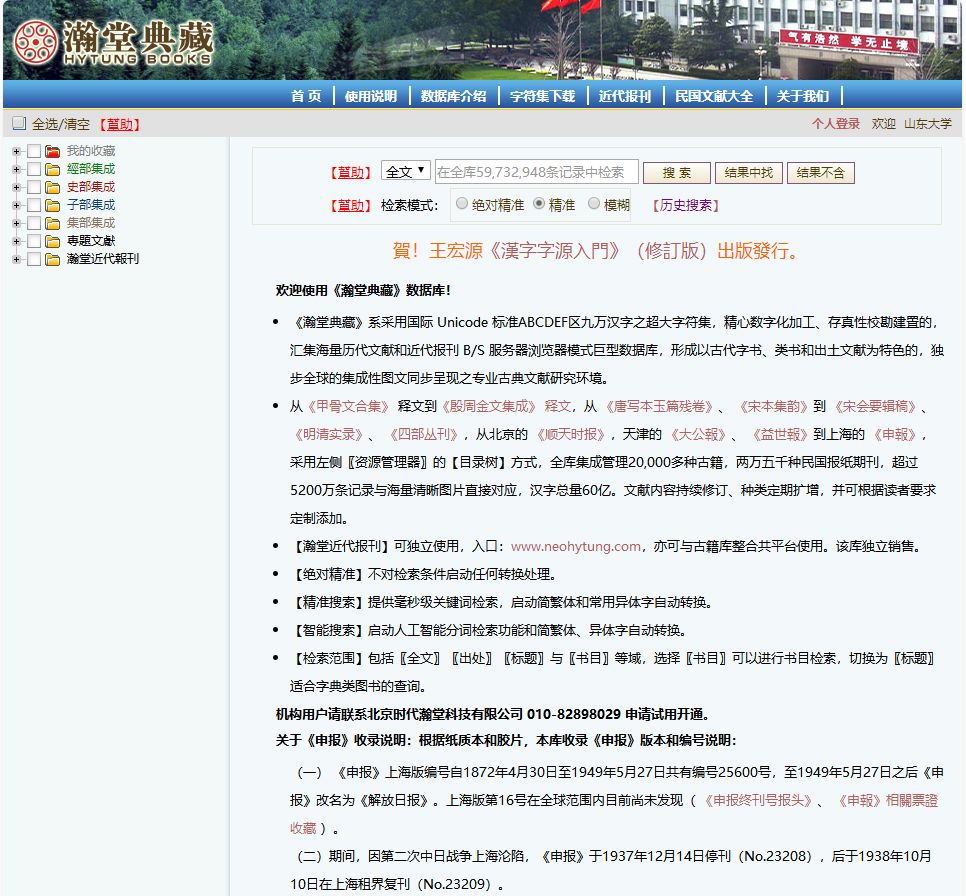The width and height of the screenshot is (966, 896).
Task: Open the 《唐写本玉篇残卷》 link
Action: click(x=659, y=407)
